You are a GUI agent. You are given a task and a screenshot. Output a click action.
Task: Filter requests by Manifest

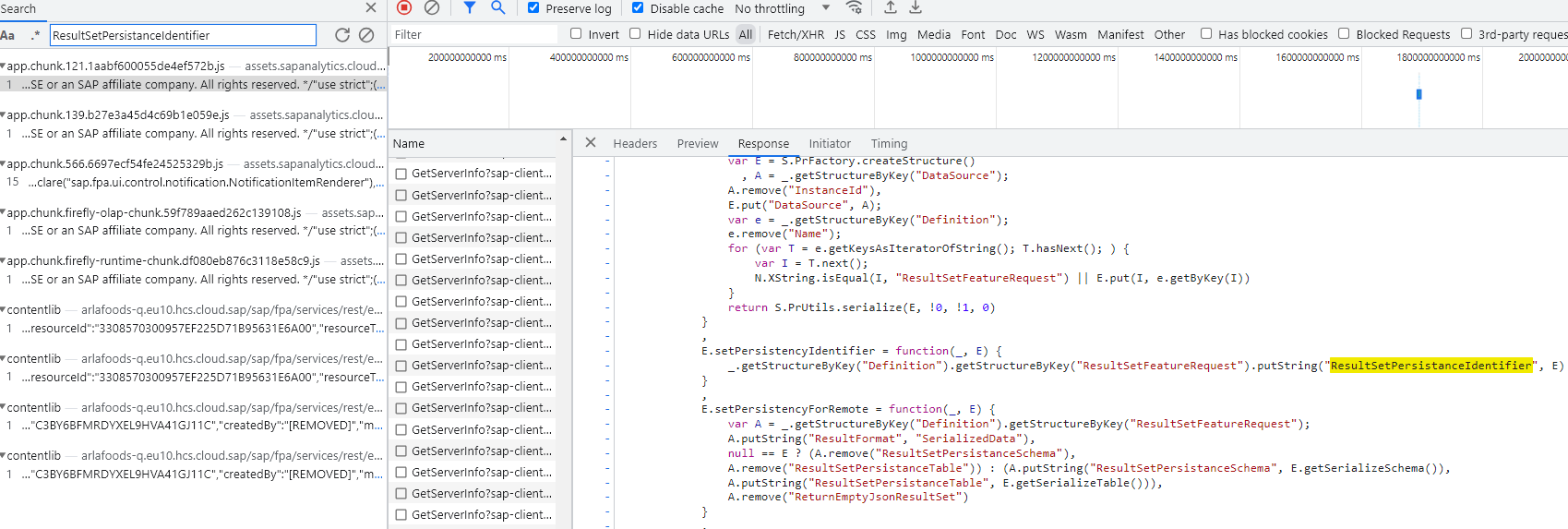pyautogui.click(x=1120, y=34)
